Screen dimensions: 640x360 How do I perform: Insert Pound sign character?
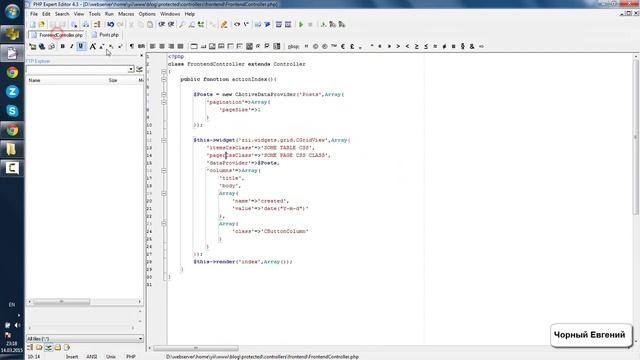click(352, 47)
